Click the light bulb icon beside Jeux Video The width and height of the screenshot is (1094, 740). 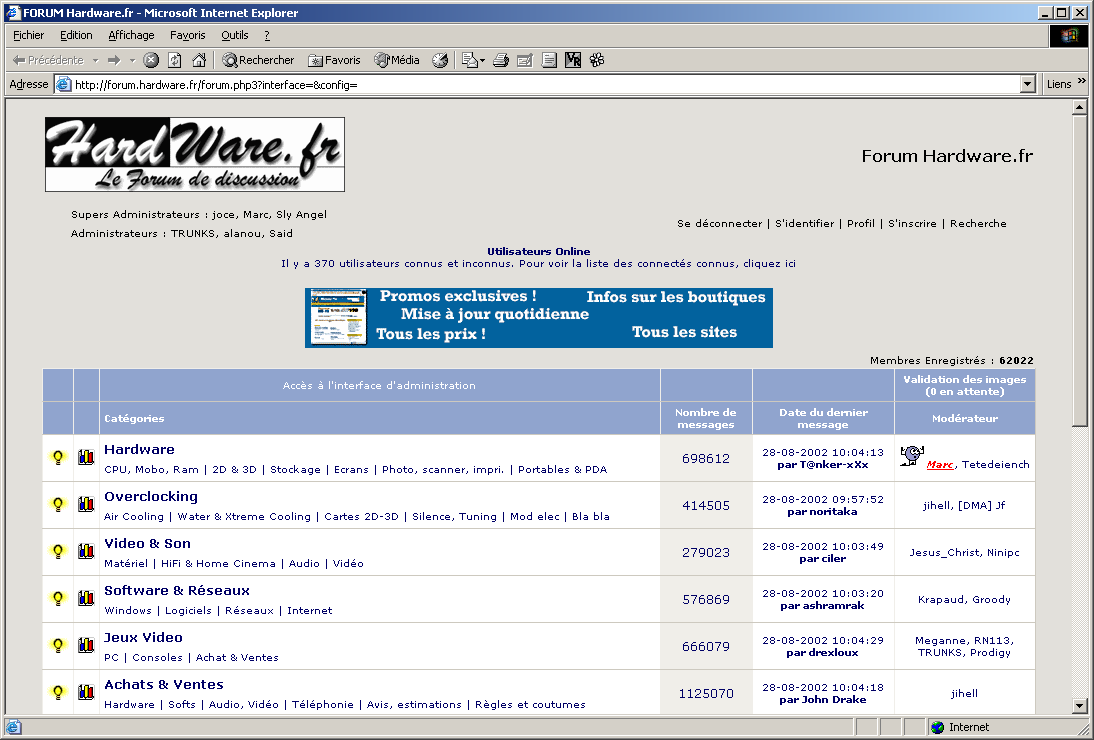tap(58, 646)
